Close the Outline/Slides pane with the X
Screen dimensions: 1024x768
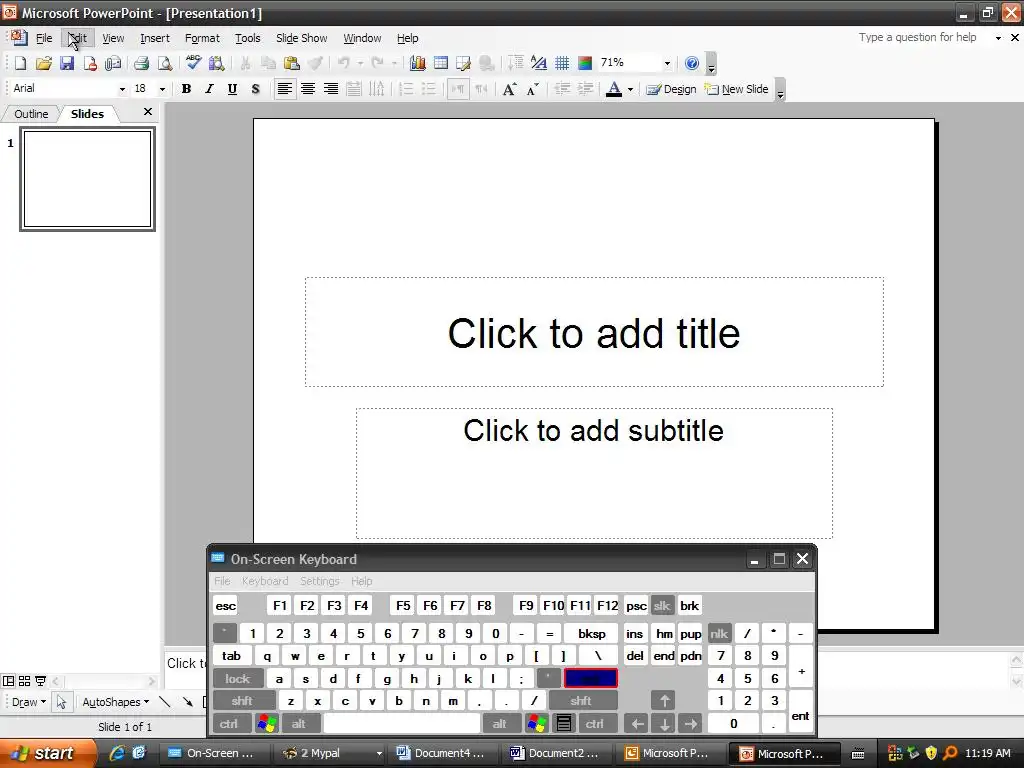pos(148,112)
